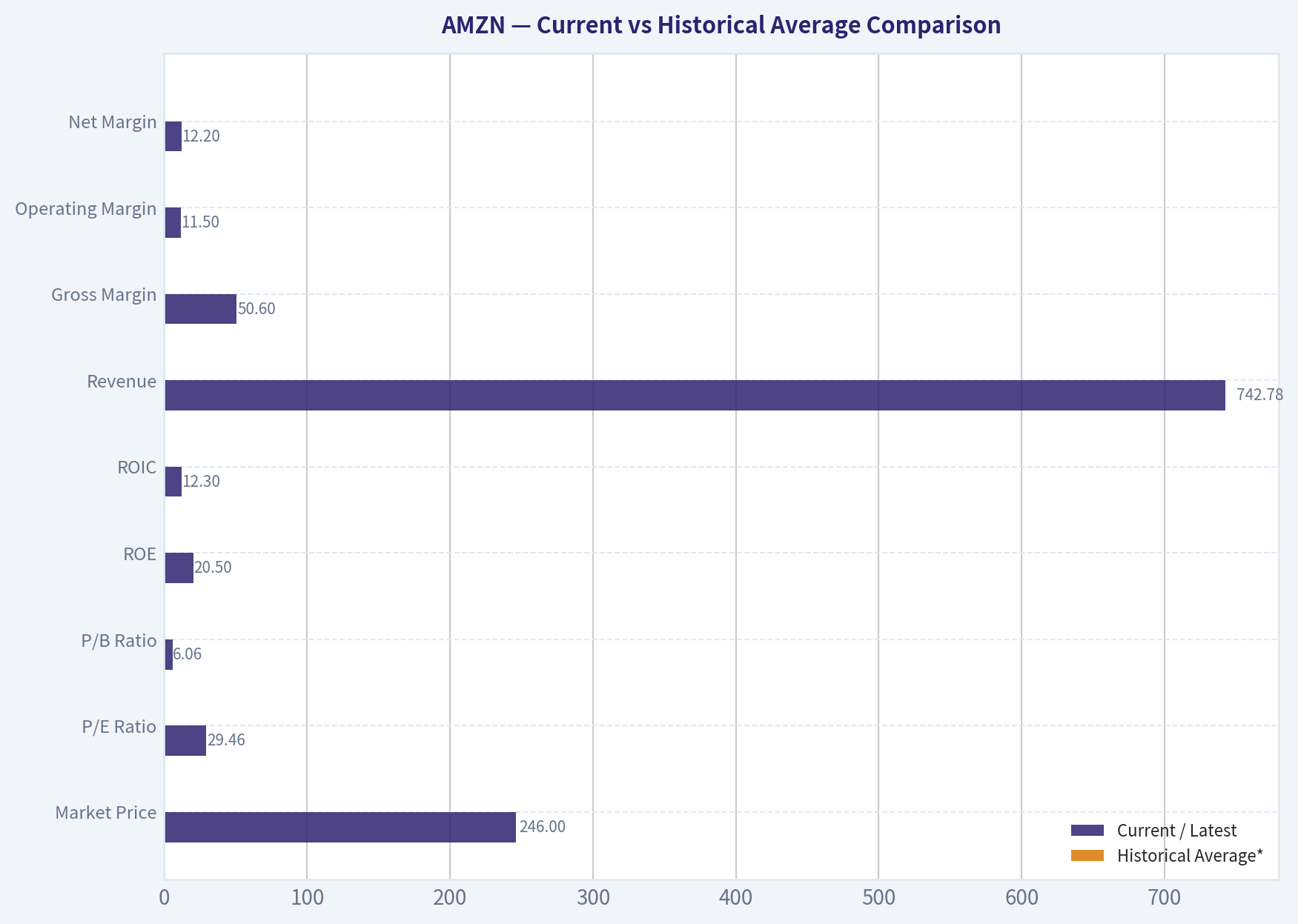This screenshot has height=924, width=1298.
Task: Click the value label '742.78'
Action: pyautogui.click(x=1259, y=395)
